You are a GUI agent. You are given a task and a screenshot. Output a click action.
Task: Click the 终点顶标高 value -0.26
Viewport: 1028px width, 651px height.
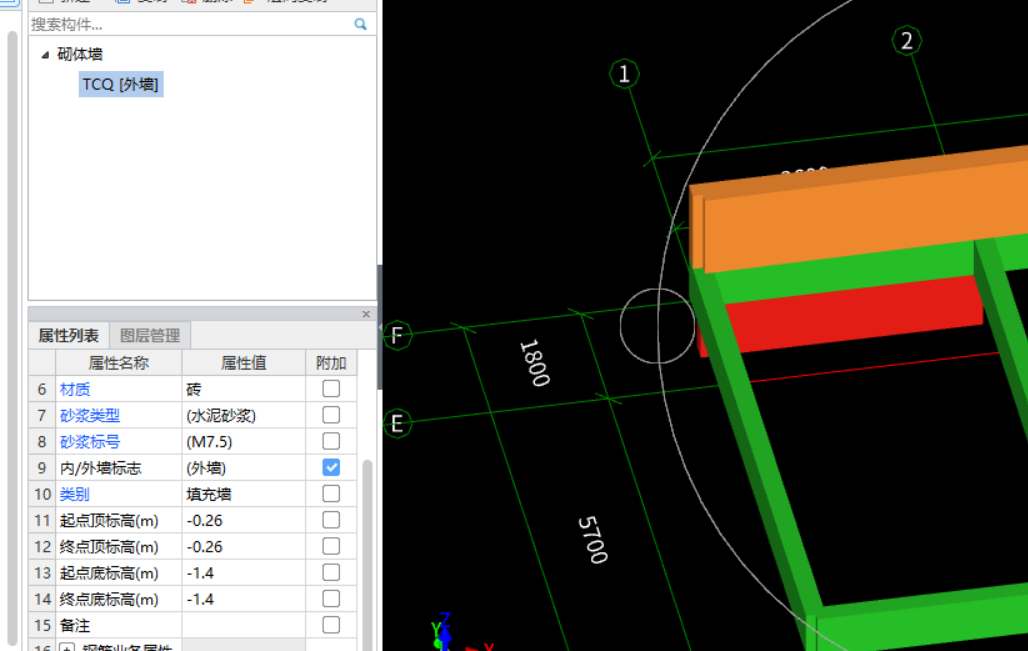[243, 546]
